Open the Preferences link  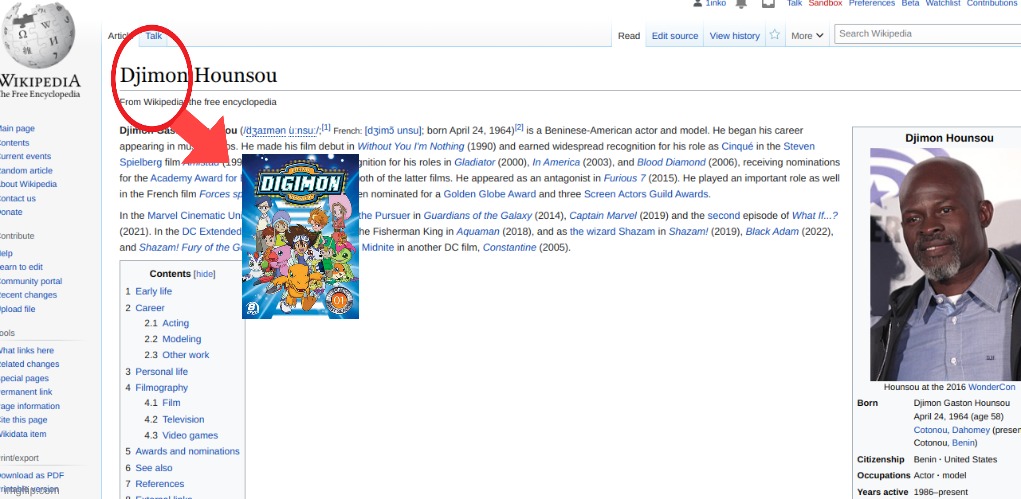pyautogui.click(x=871, y=3)
